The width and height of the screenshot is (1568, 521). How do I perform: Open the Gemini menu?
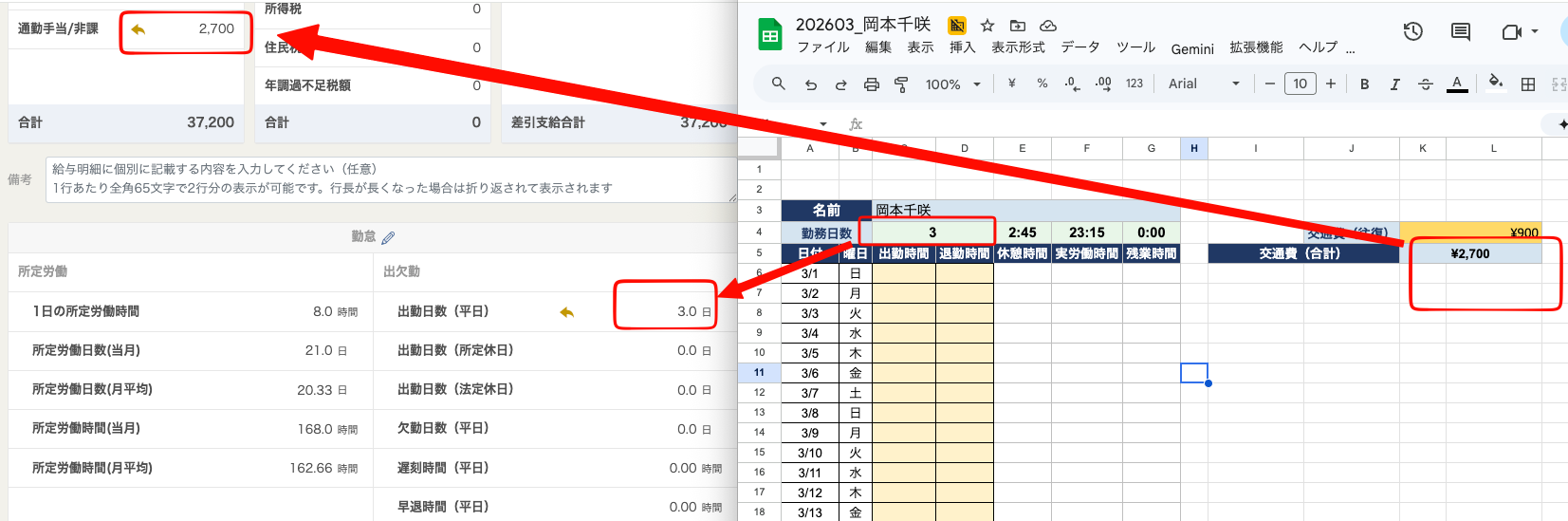click(x=1192, y=48)
